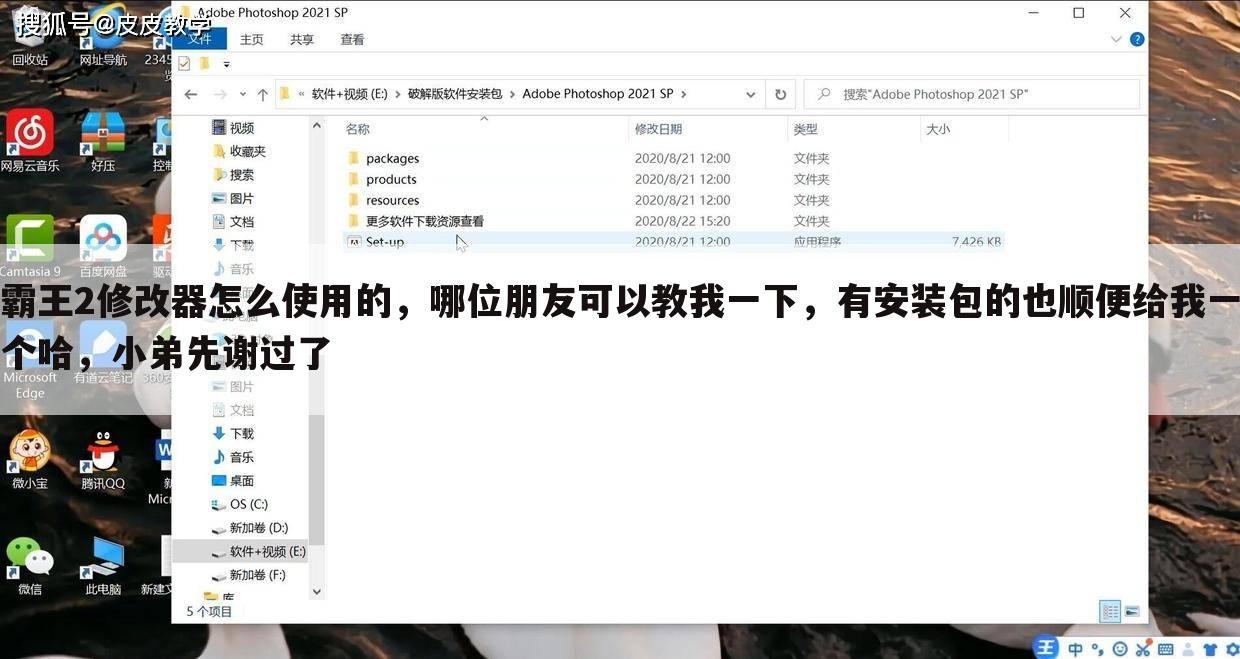Image resolution: width=1240 pixels, height=659 pixels.
Task: Select the Camtasia 9 desktop icon
Action: 30,246
